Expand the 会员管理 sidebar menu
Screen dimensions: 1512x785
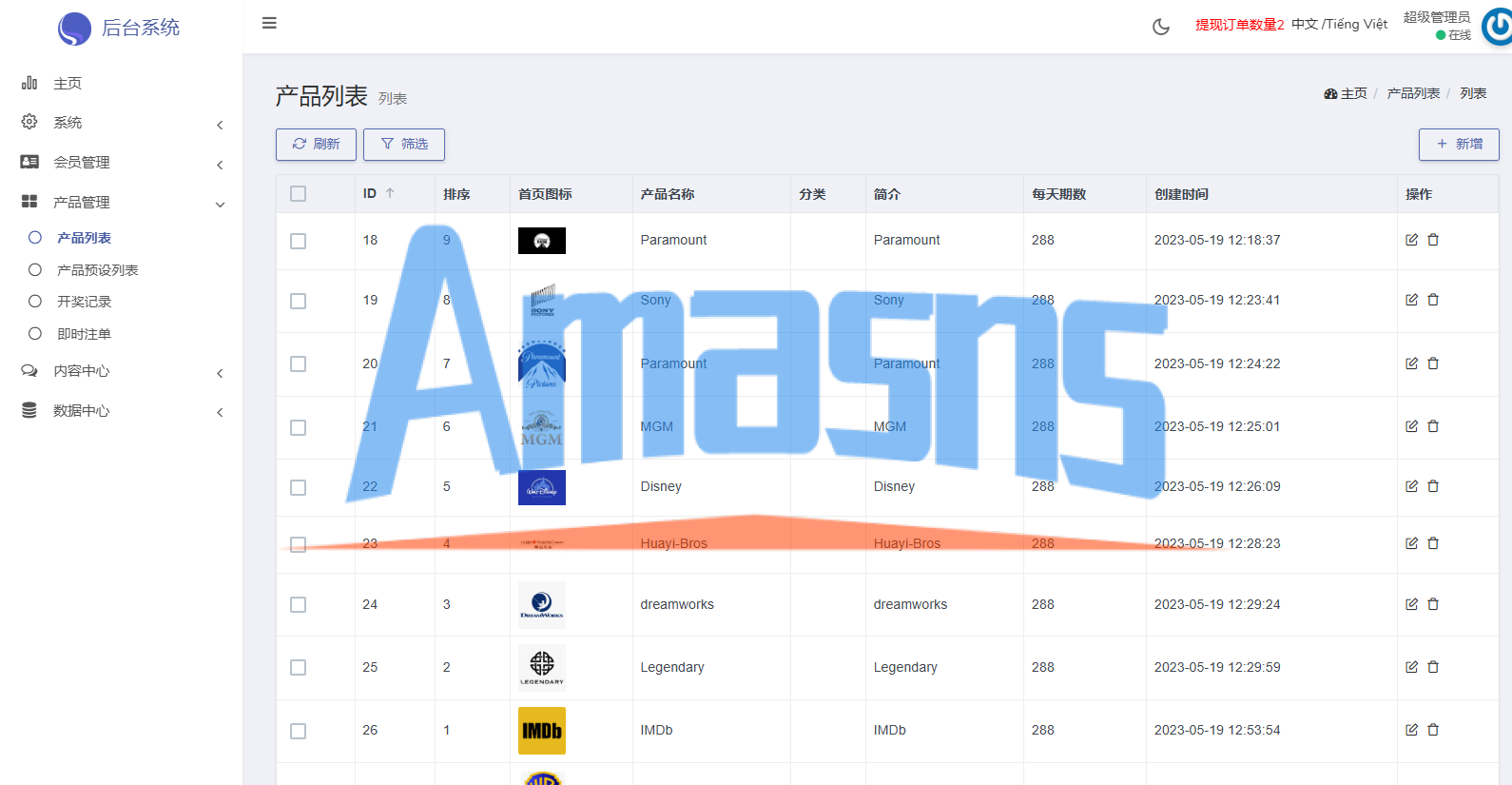click(122, 163)
